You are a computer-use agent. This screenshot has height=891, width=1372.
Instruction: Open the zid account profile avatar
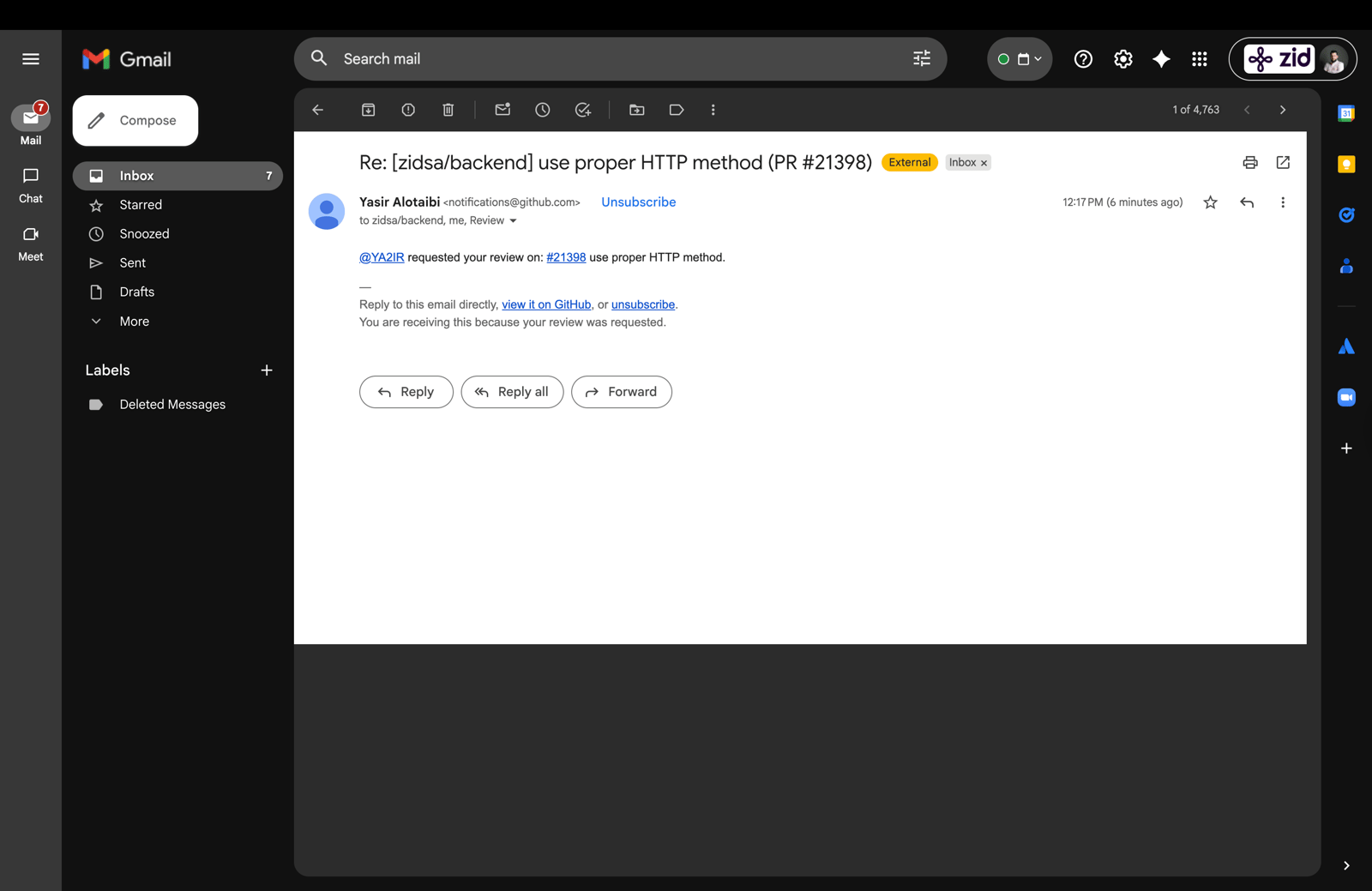[1333, 59]
